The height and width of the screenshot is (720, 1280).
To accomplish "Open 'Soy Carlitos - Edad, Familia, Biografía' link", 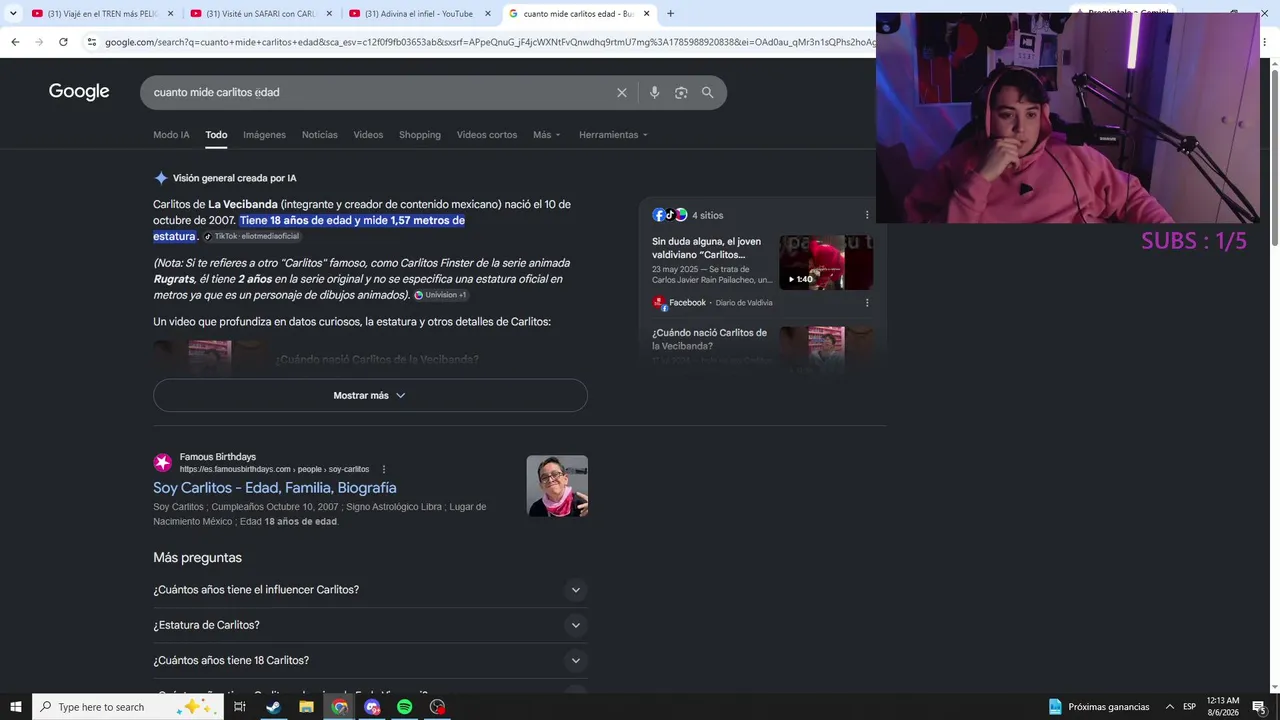I will 275,488.
